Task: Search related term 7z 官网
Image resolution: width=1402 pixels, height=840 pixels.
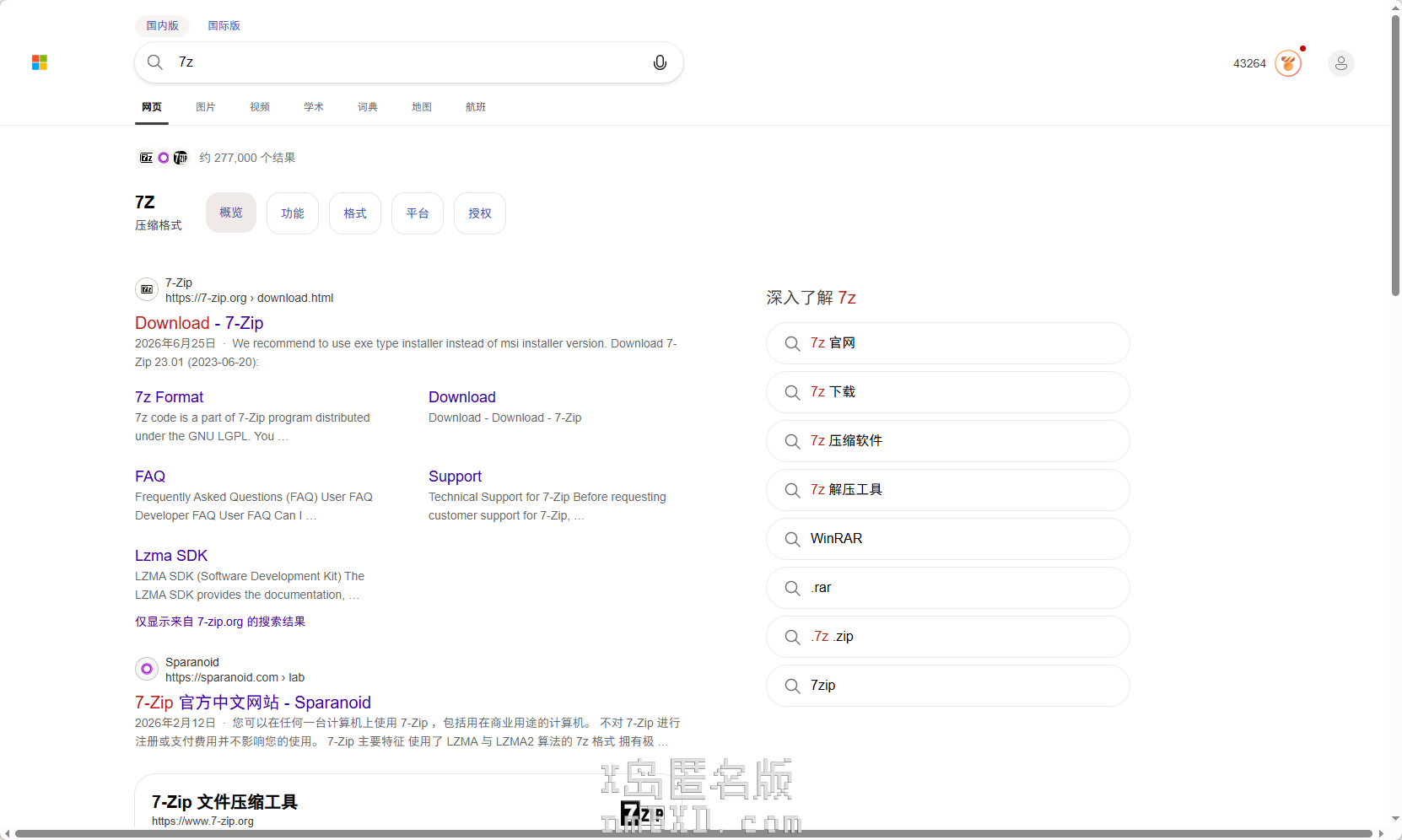Action: point(948,343)
